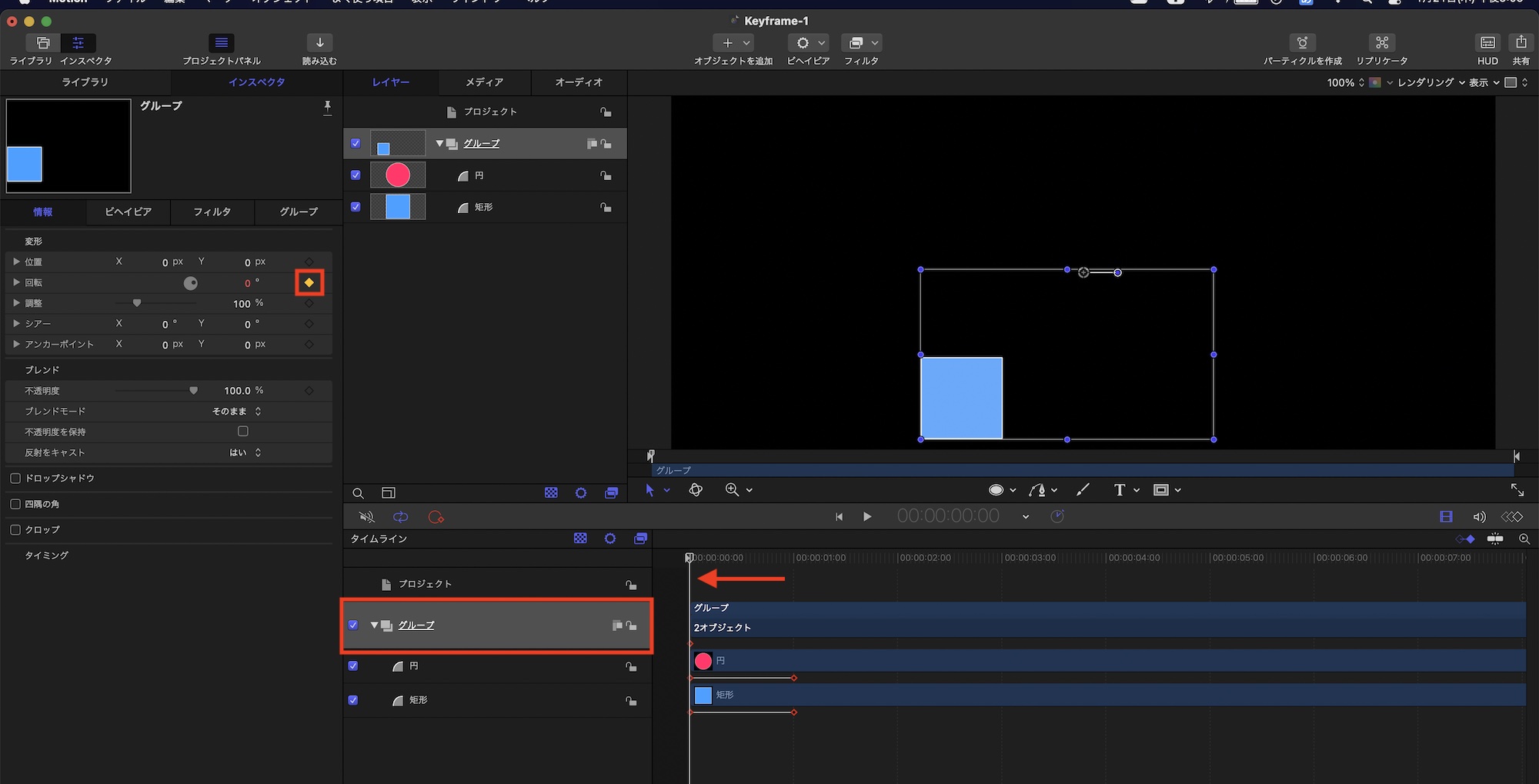
Task: Open the Blend Mode (ブレンドモード) dropdown
Action: 237,412
